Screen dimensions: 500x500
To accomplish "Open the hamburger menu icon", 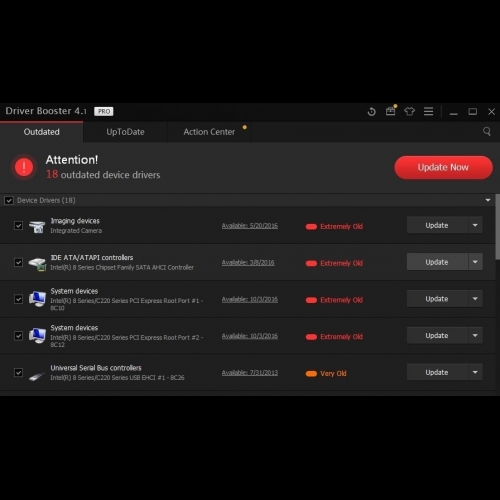I will coord(428,111).
